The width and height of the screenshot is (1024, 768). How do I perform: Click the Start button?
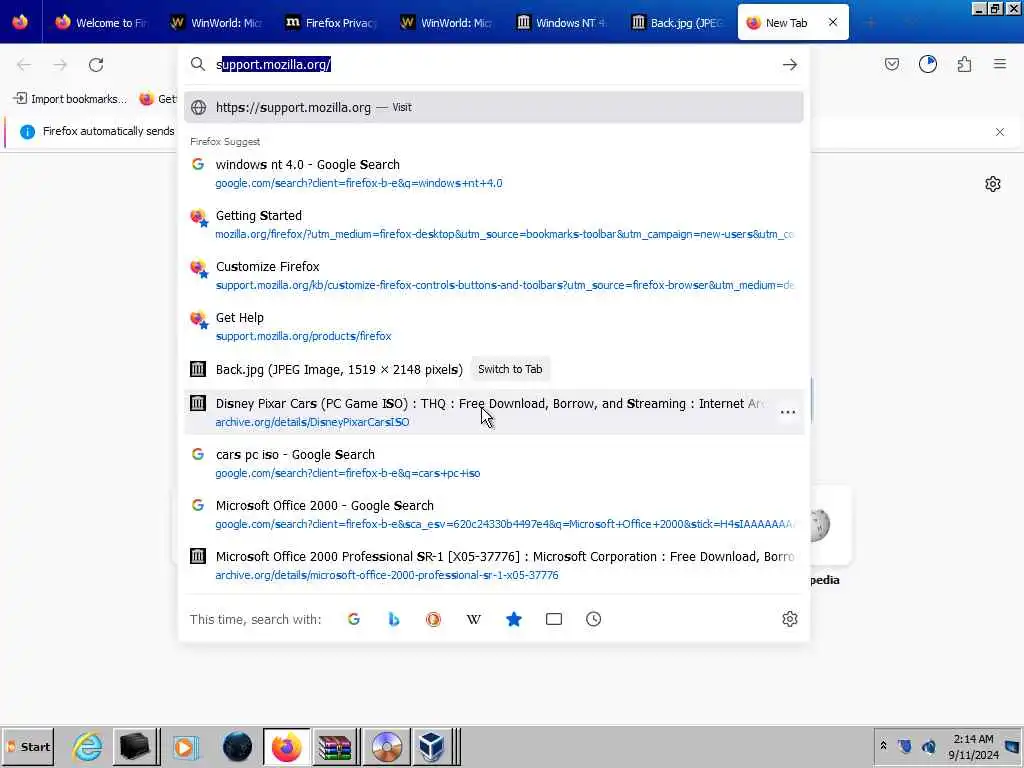click(x=28, y=746)
